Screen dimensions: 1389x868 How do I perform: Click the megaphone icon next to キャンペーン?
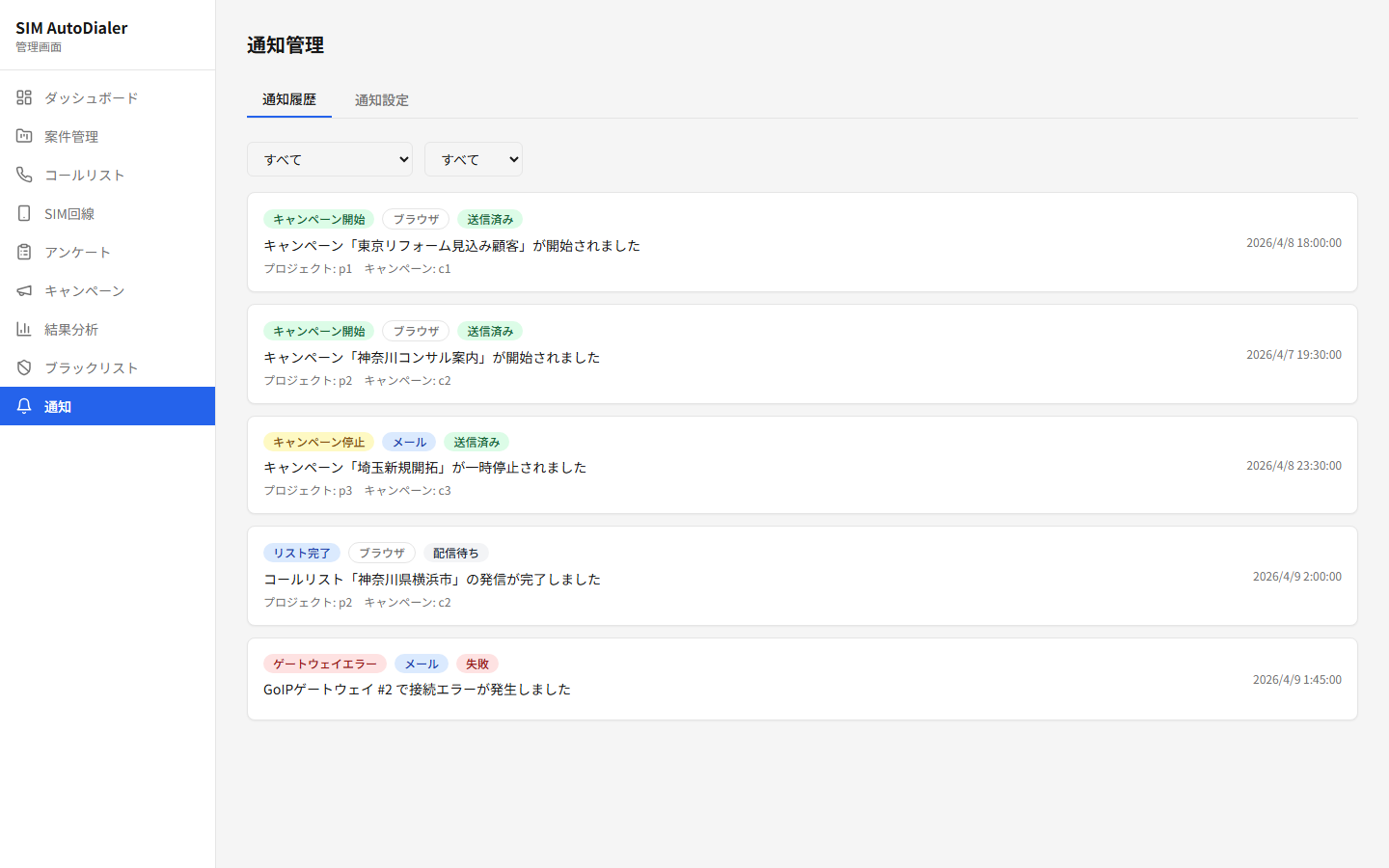click(x=24, y=290)
